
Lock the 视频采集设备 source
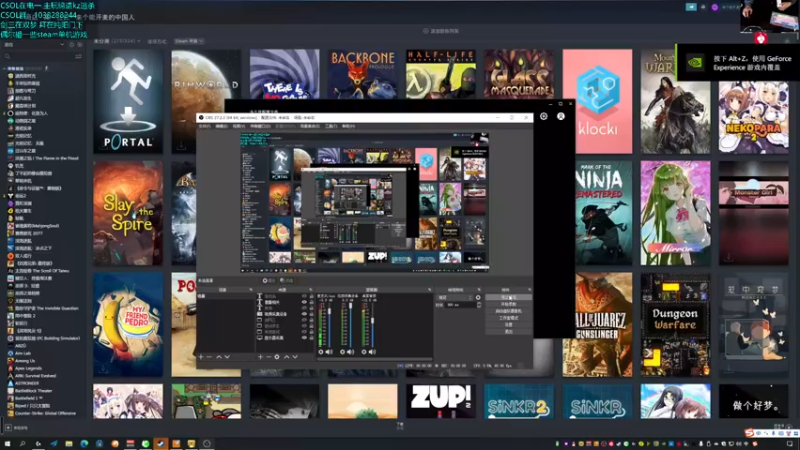(x=312, y=314)
